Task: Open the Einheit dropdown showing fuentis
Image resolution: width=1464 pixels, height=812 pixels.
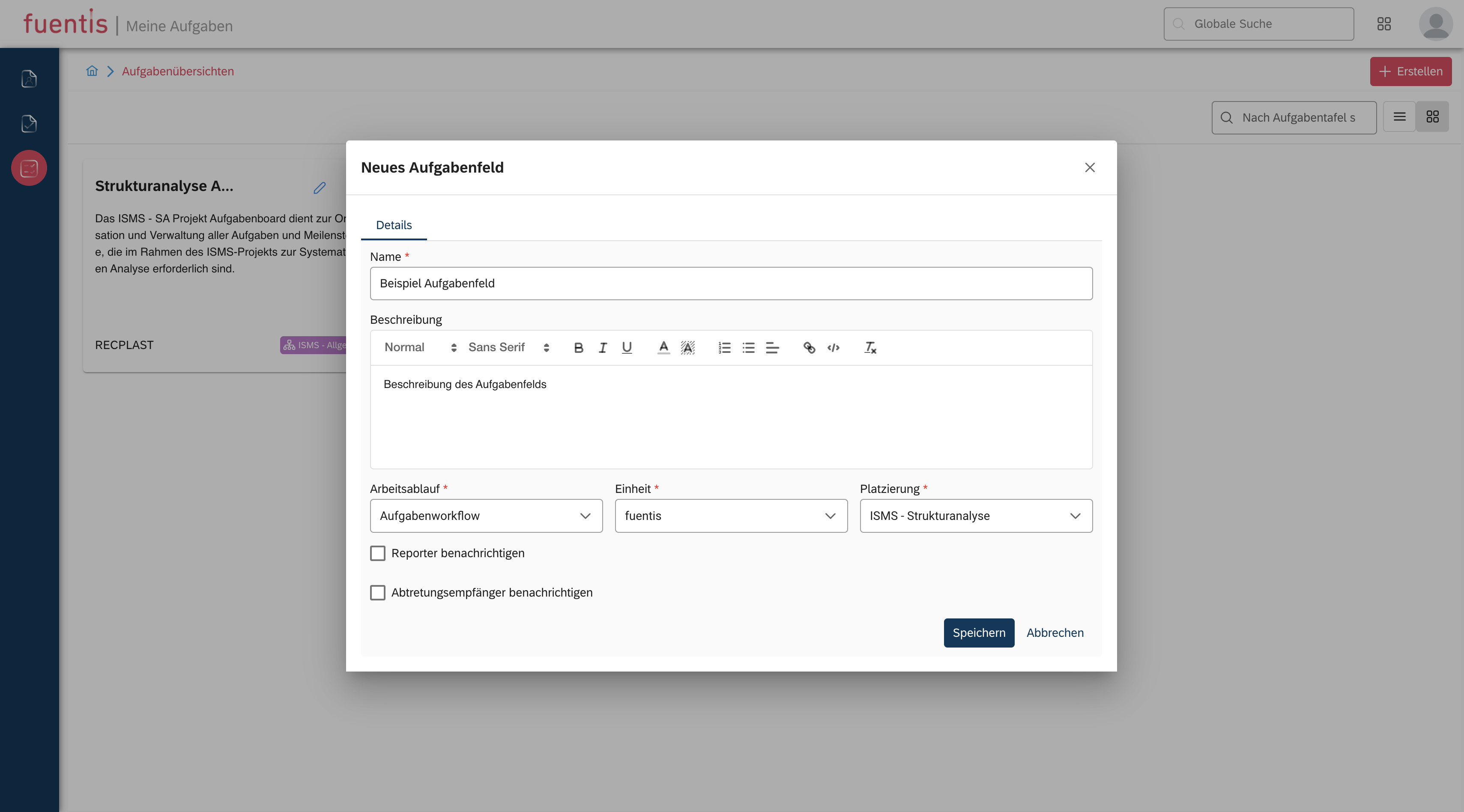Action: pos(731,516)
